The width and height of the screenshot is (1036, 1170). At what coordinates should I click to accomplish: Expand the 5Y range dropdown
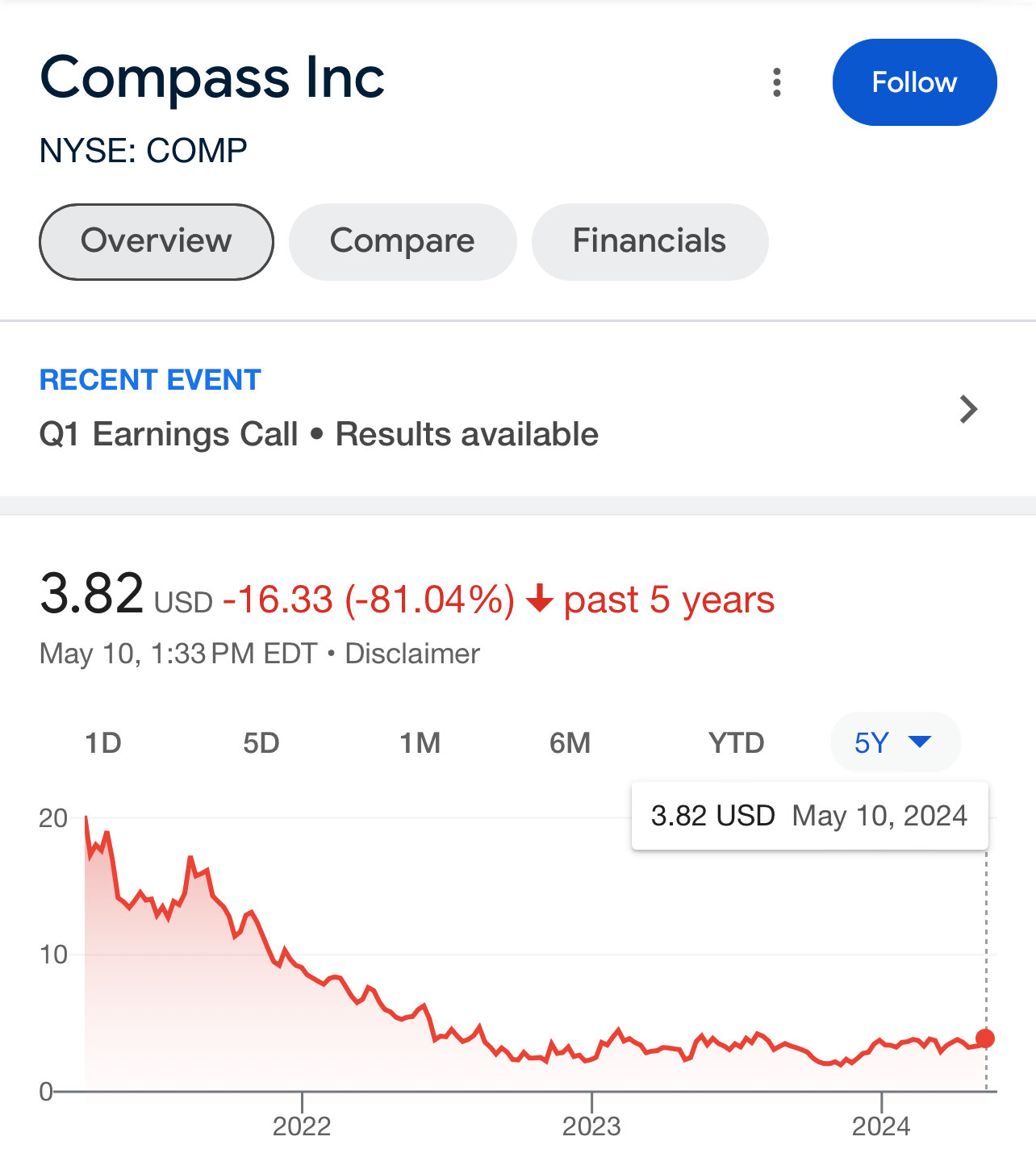point(896,742)
